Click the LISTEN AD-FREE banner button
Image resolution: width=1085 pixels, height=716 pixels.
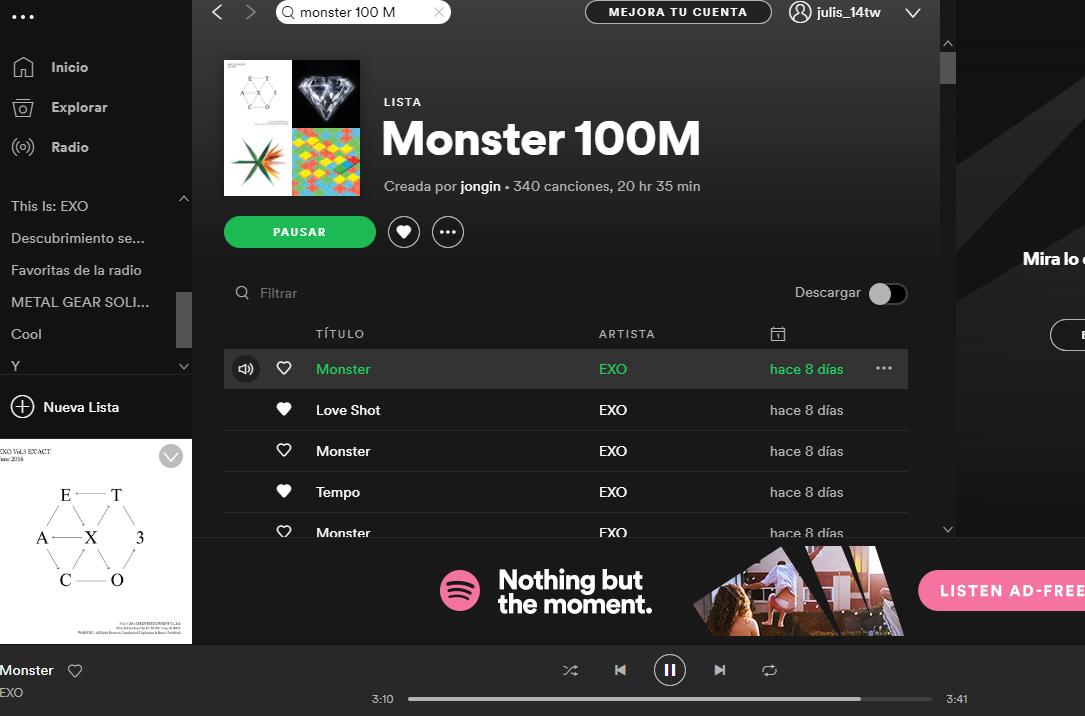coord(1002,591)
